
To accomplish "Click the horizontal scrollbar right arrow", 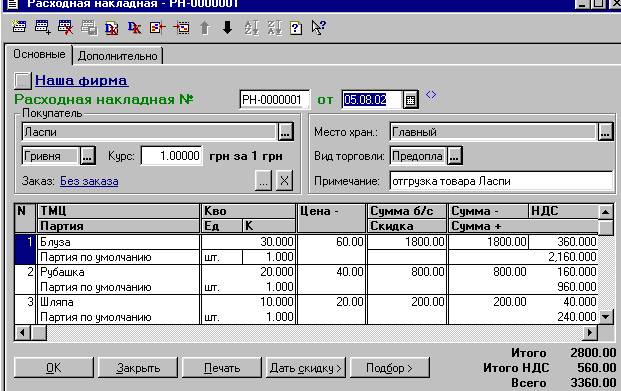I will (590, 332).
